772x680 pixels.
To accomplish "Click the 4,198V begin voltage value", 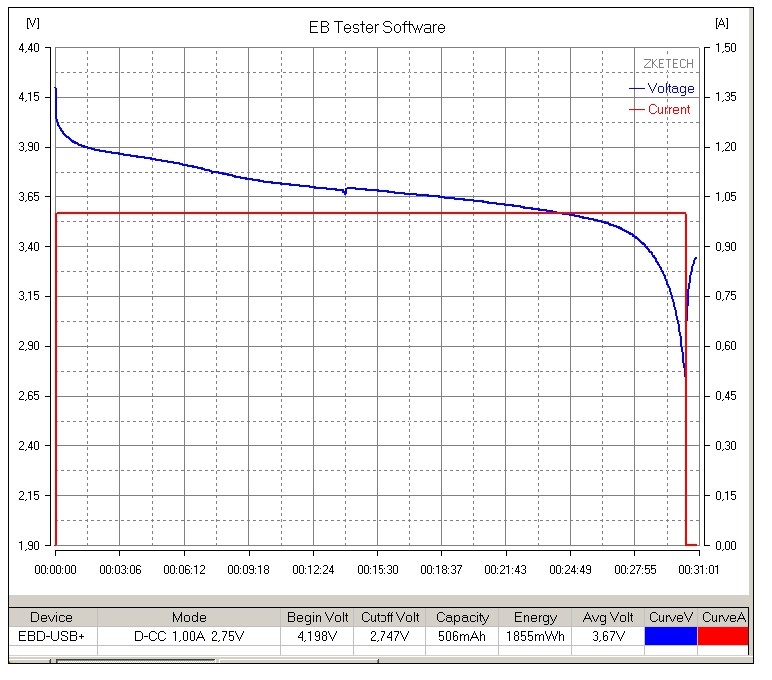I will click(x=317, y=635).
